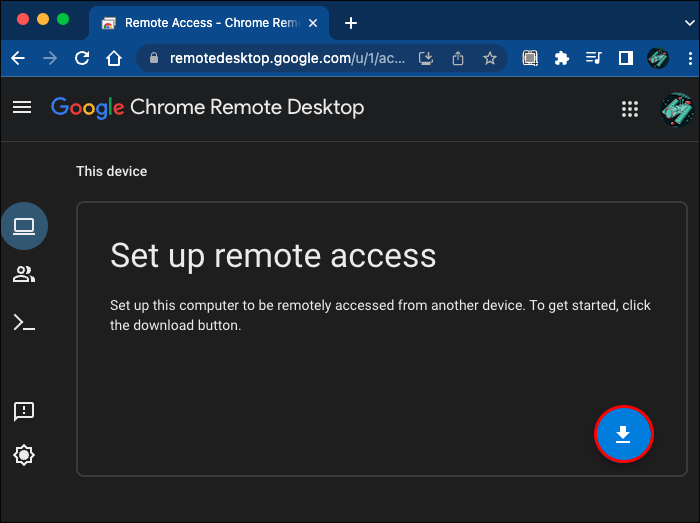Click the install app icon in address bar
This screenshot has width=700, height=523.
coord(427,58)
